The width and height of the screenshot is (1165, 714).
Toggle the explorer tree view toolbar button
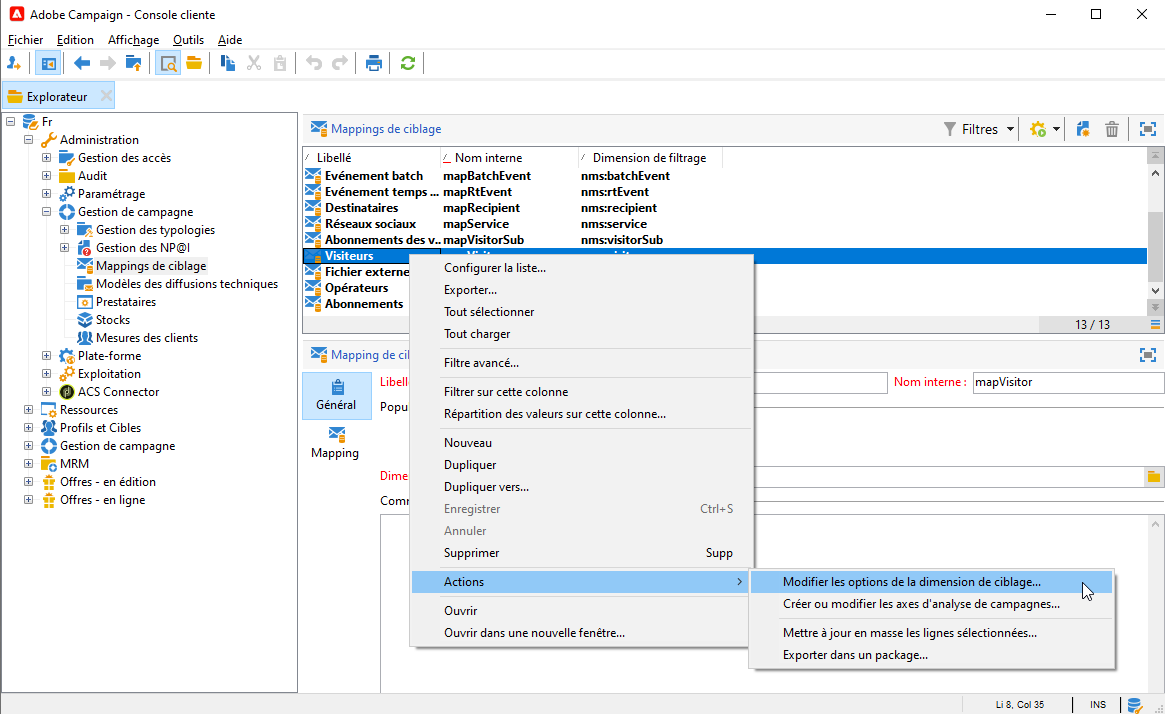pyautogui.click(x=47, y=63)
